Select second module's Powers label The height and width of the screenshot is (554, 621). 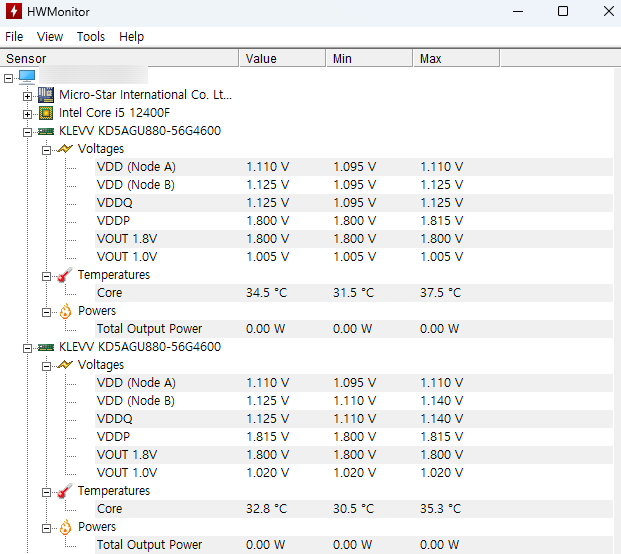click(x=97, y=527)
